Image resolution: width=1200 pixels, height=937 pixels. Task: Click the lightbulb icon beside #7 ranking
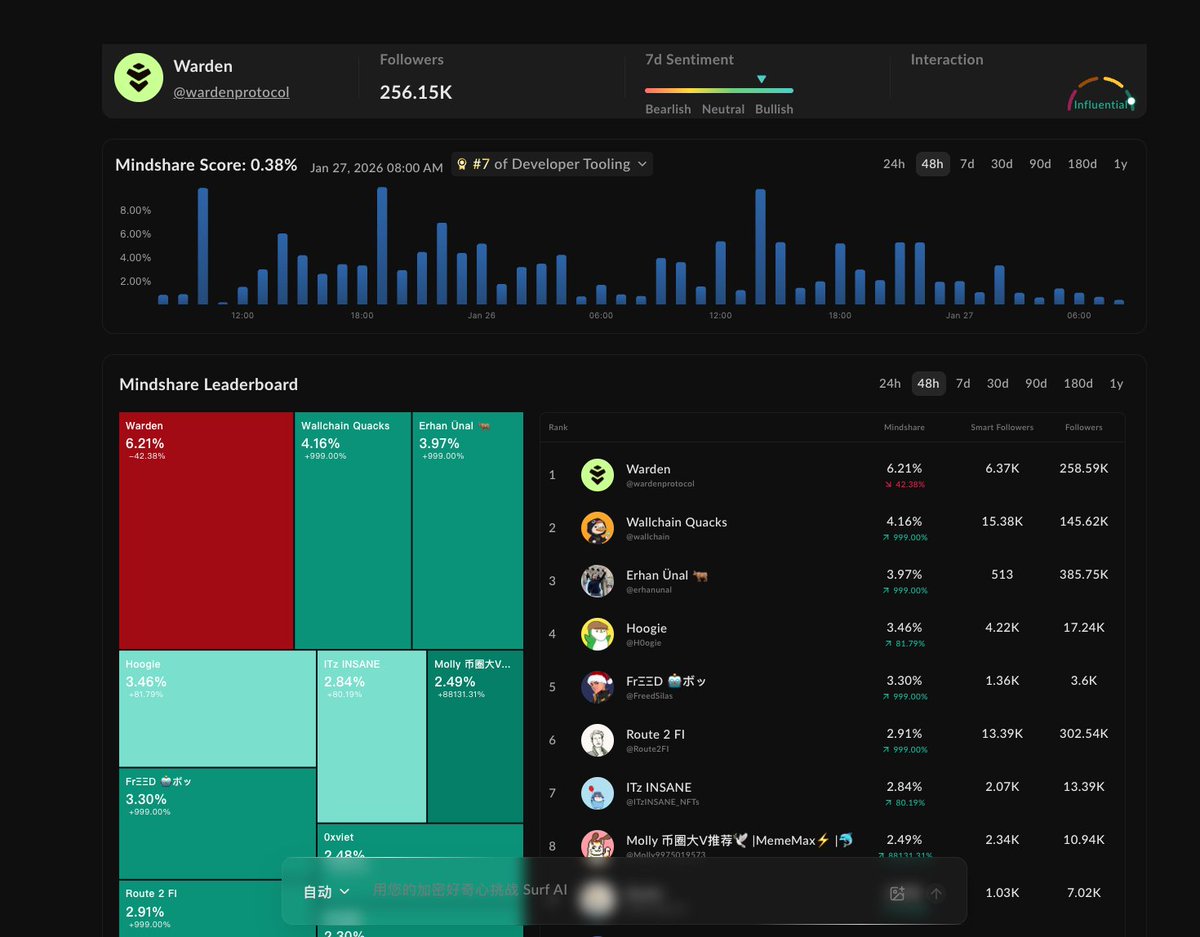(x=462, y=164)
